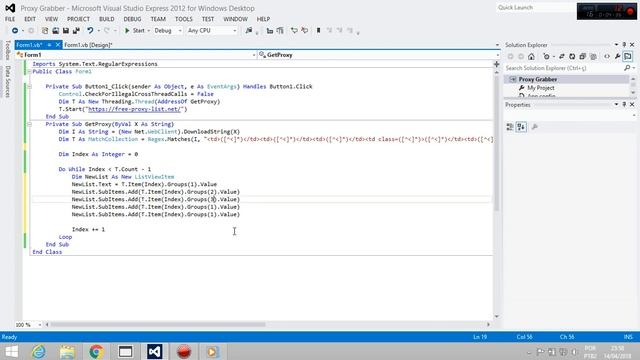Close the Form1.vb code tab
The height and width of the screenshot is (360, 640).
click(x=58, y=45)
